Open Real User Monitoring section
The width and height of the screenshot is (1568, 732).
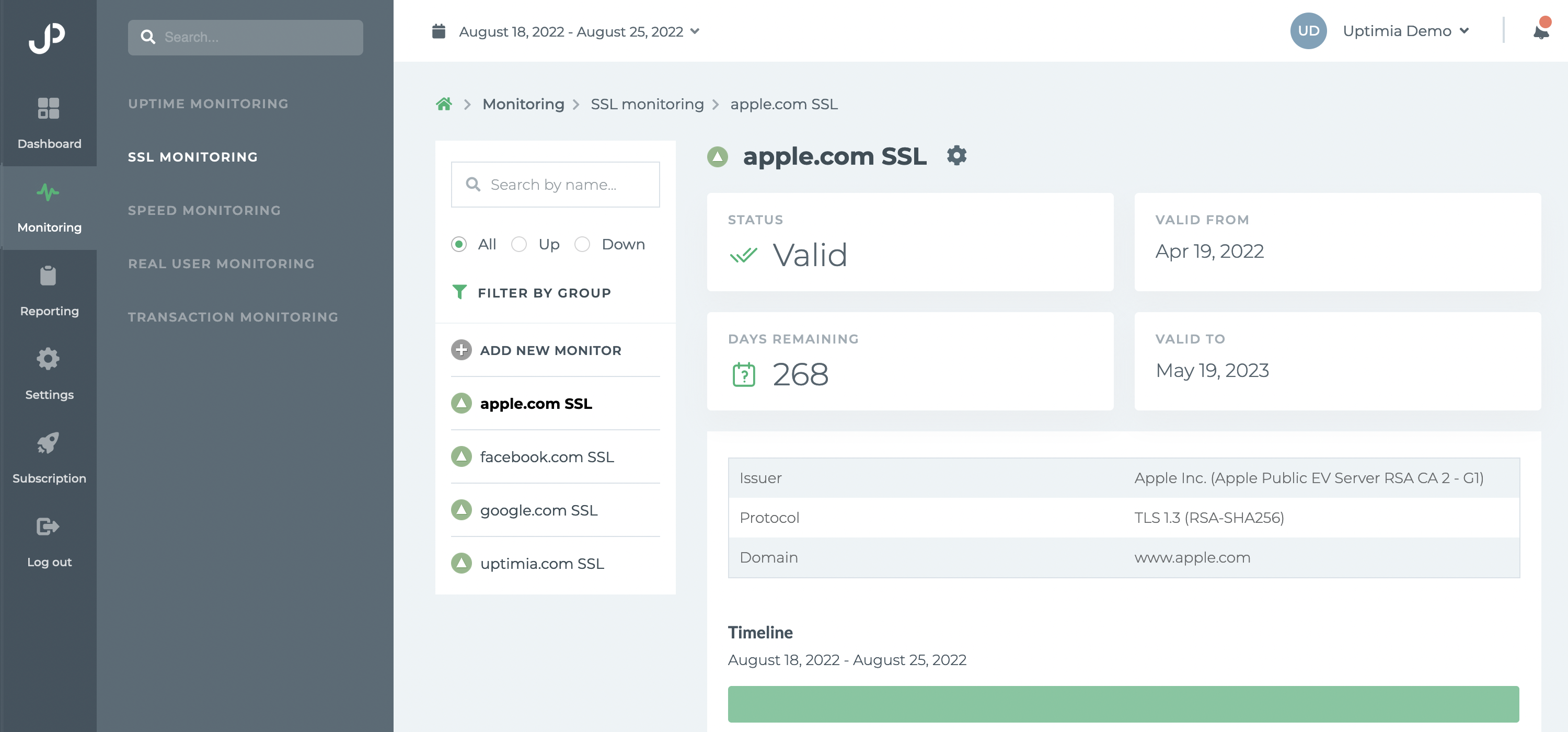click(x=221, y=264)
